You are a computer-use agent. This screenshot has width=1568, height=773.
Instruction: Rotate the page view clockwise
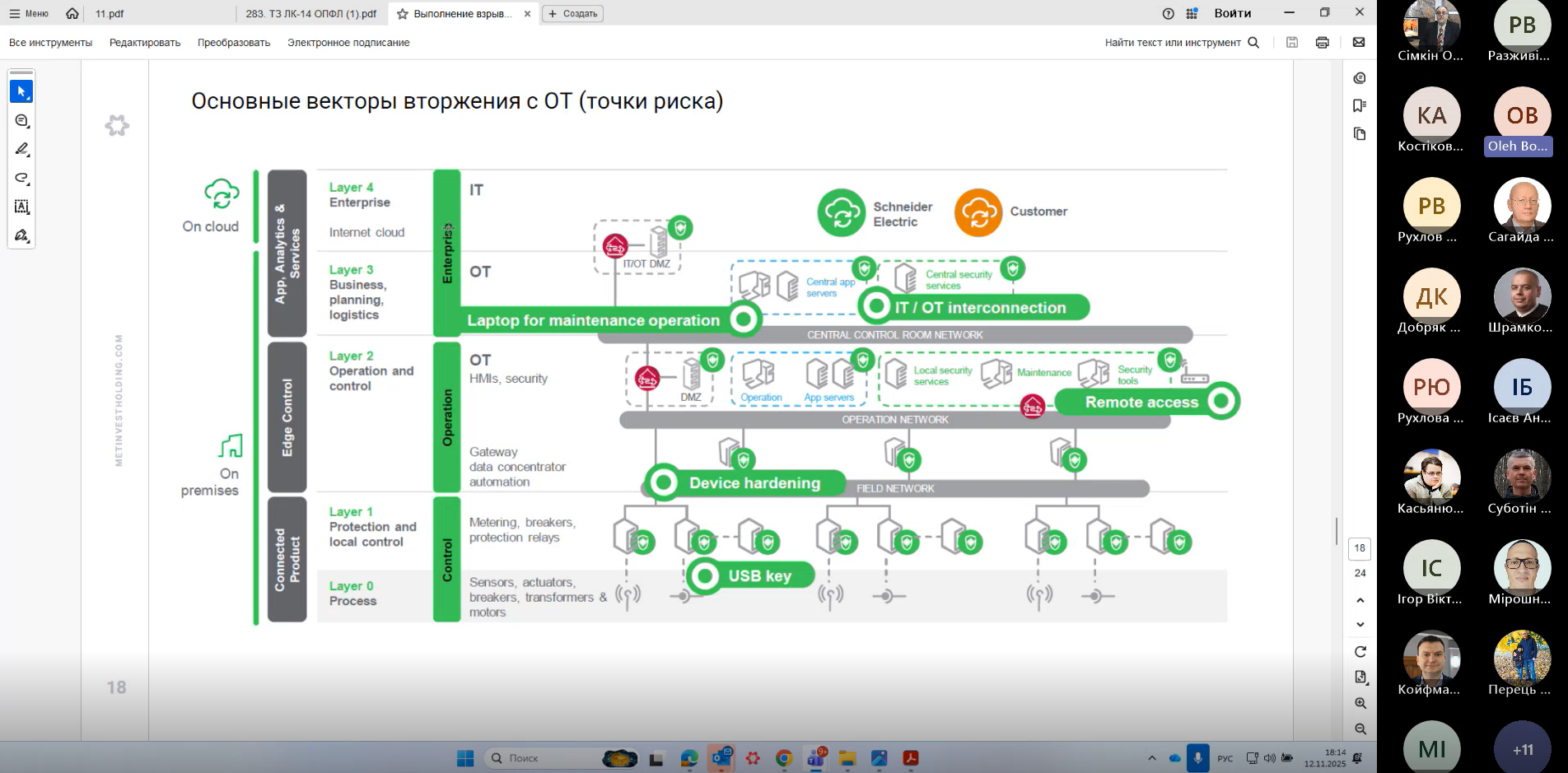[1360, 652]
